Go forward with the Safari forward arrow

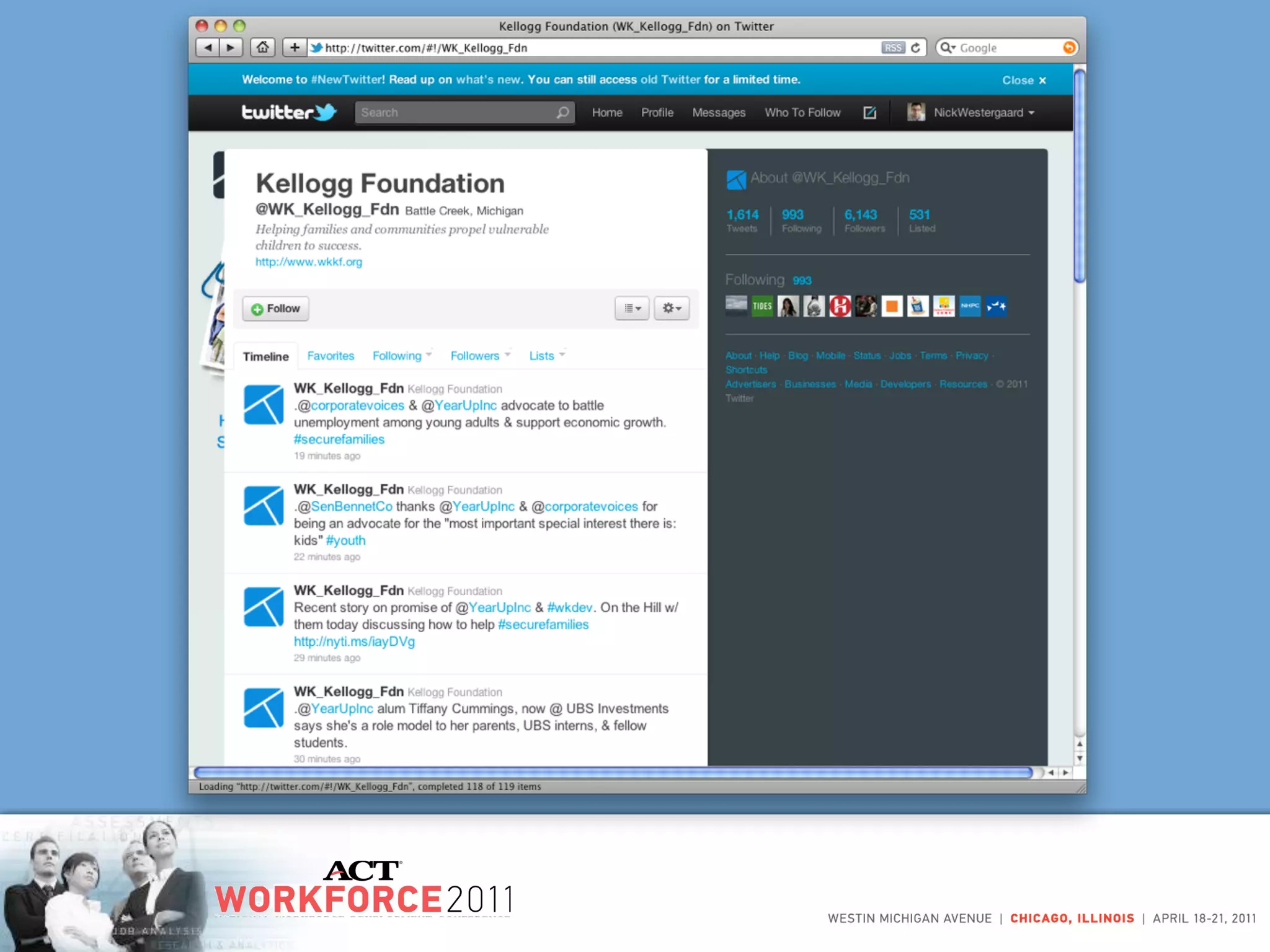pyautogui.click(x=231, y=48)
